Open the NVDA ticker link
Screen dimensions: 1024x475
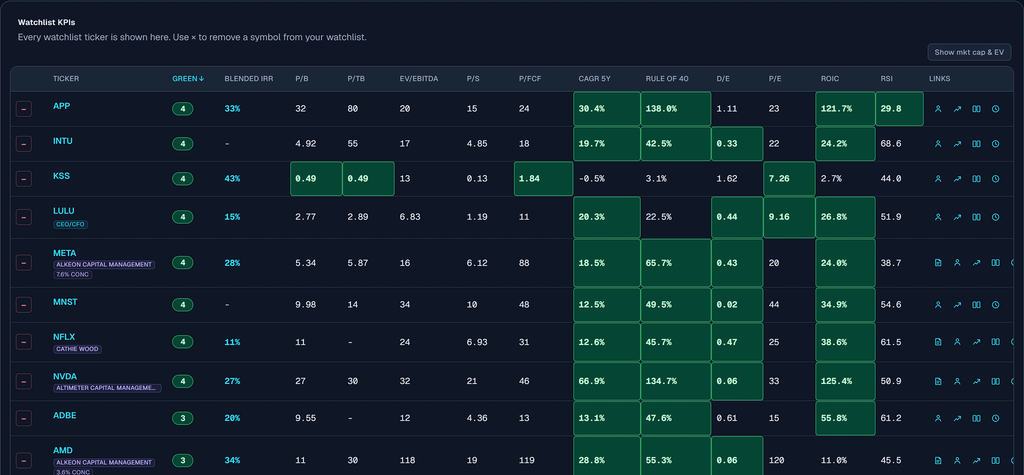tap(65, 376)
